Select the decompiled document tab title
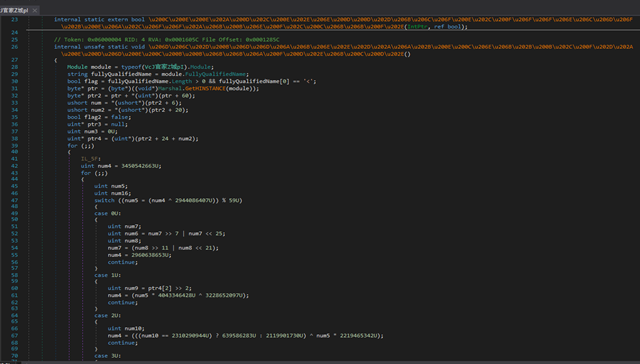 click(x=14, y=10)
